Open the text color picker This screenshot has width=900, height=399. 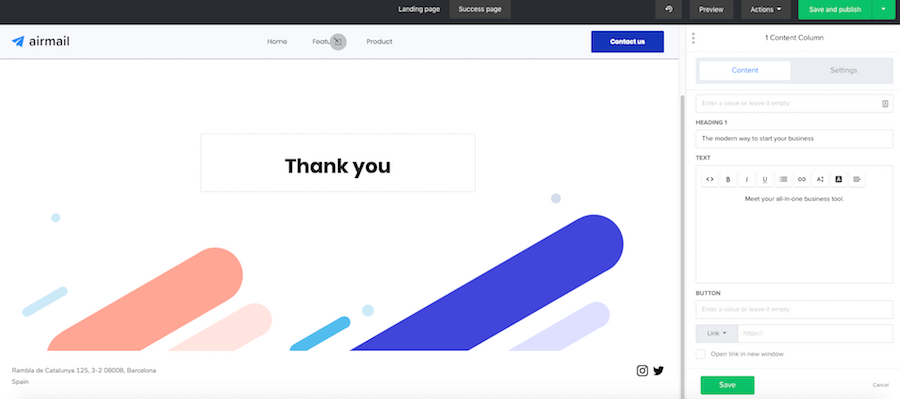click(x=839, y=179)
